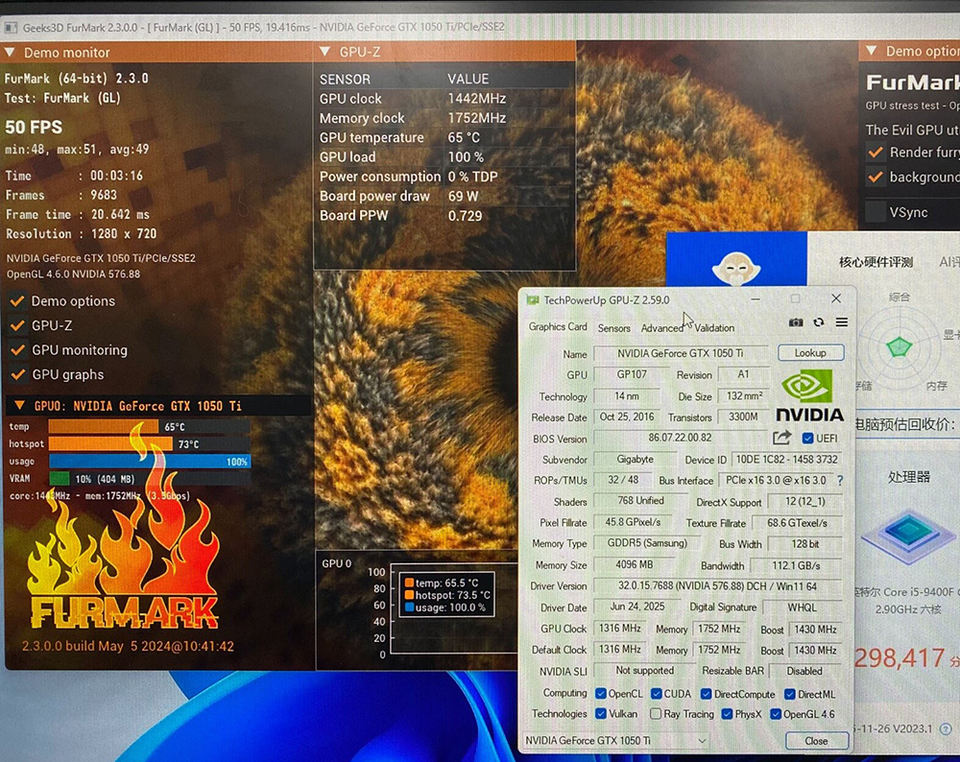Click the GPU temperature 65 °C row

point(445,137)
